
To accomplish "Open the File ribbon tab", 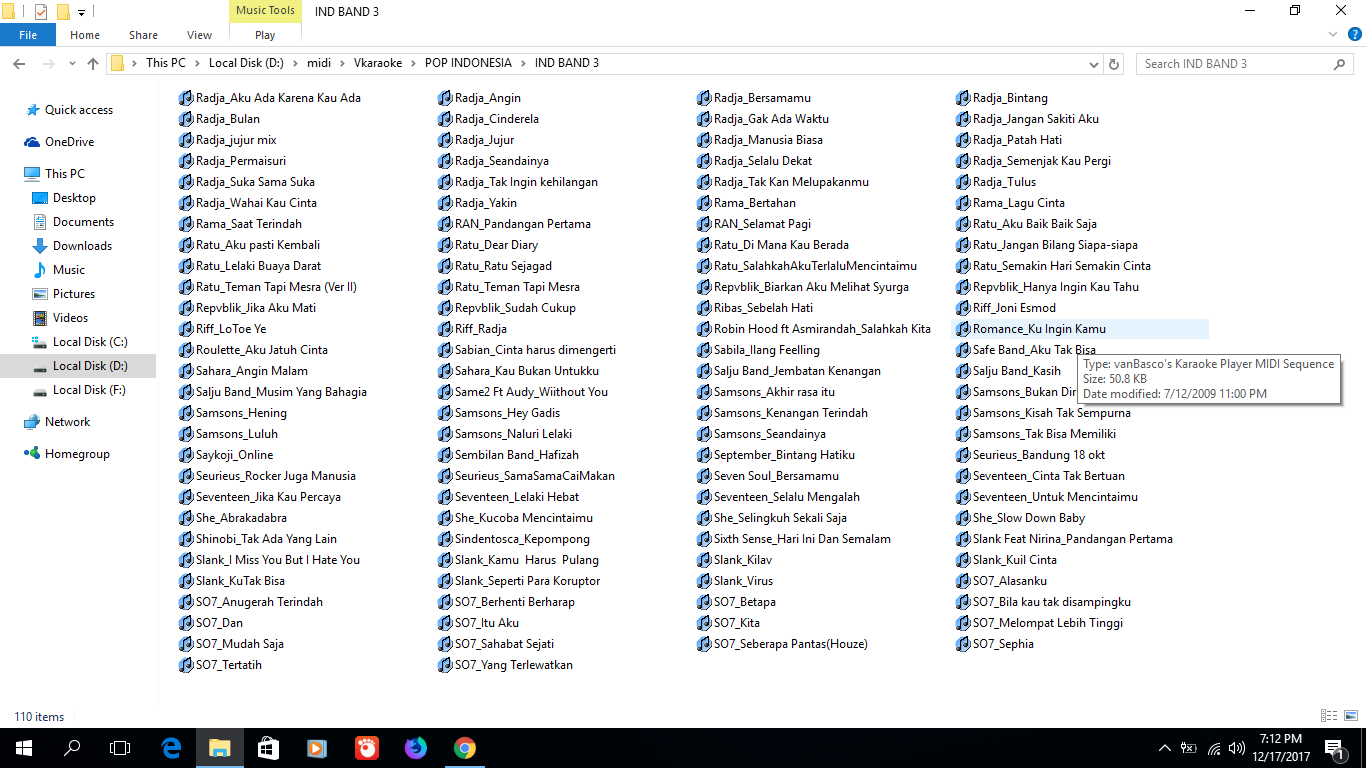I will pyautogui.click(x=28, y=35).
